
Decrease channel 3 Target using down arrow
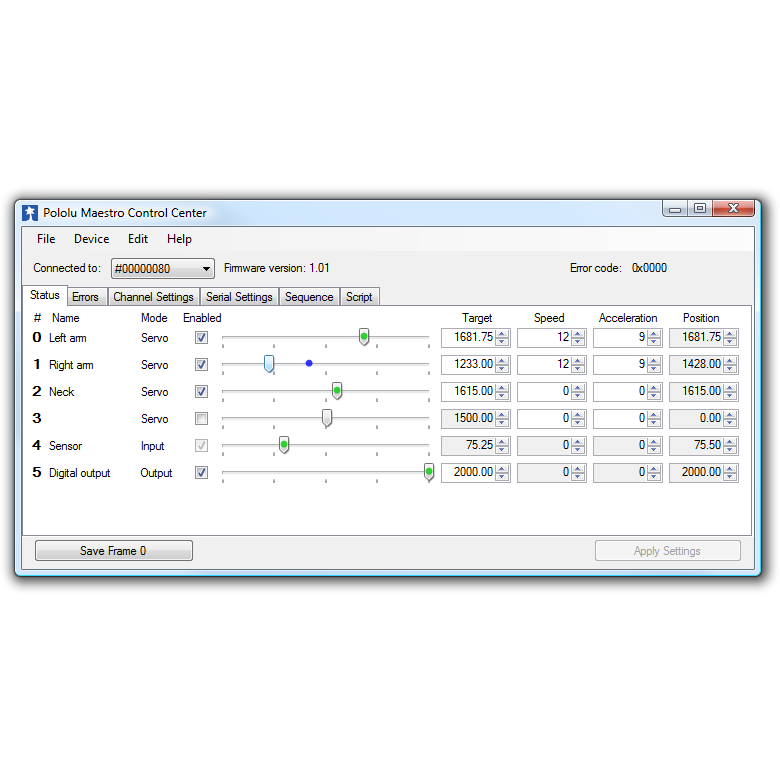(x=502, y=422)
